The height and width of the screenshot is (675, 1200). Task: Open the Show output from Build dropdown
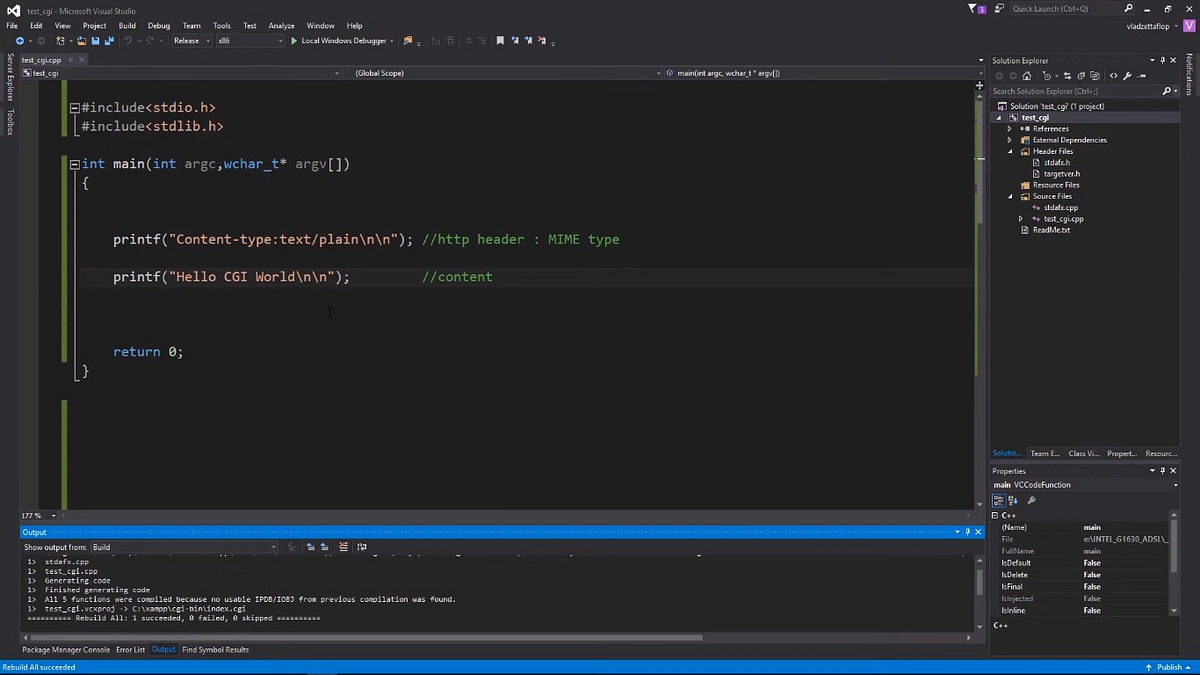(x=185, y=547)
